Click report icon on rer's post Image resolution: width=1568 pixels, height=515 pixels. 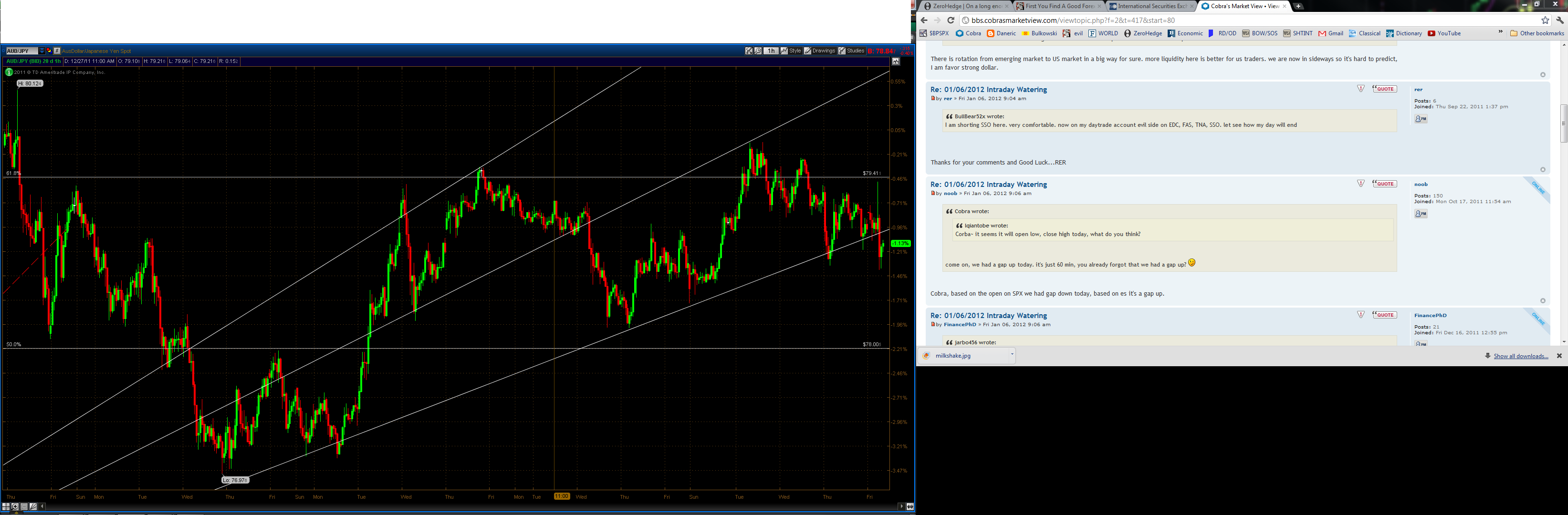tap(1361, 89)
